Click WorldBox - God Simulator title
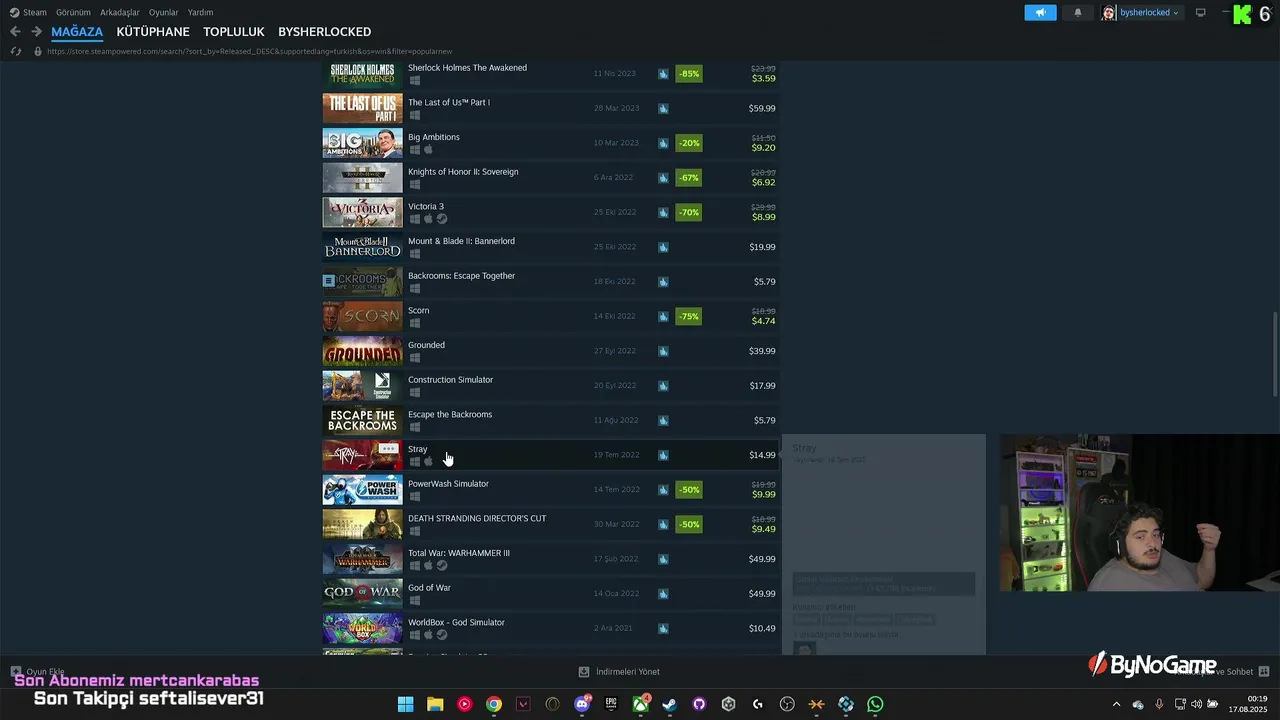This screenshot has width=1280, height=720. pyautogui.click(x=456, y=622)
